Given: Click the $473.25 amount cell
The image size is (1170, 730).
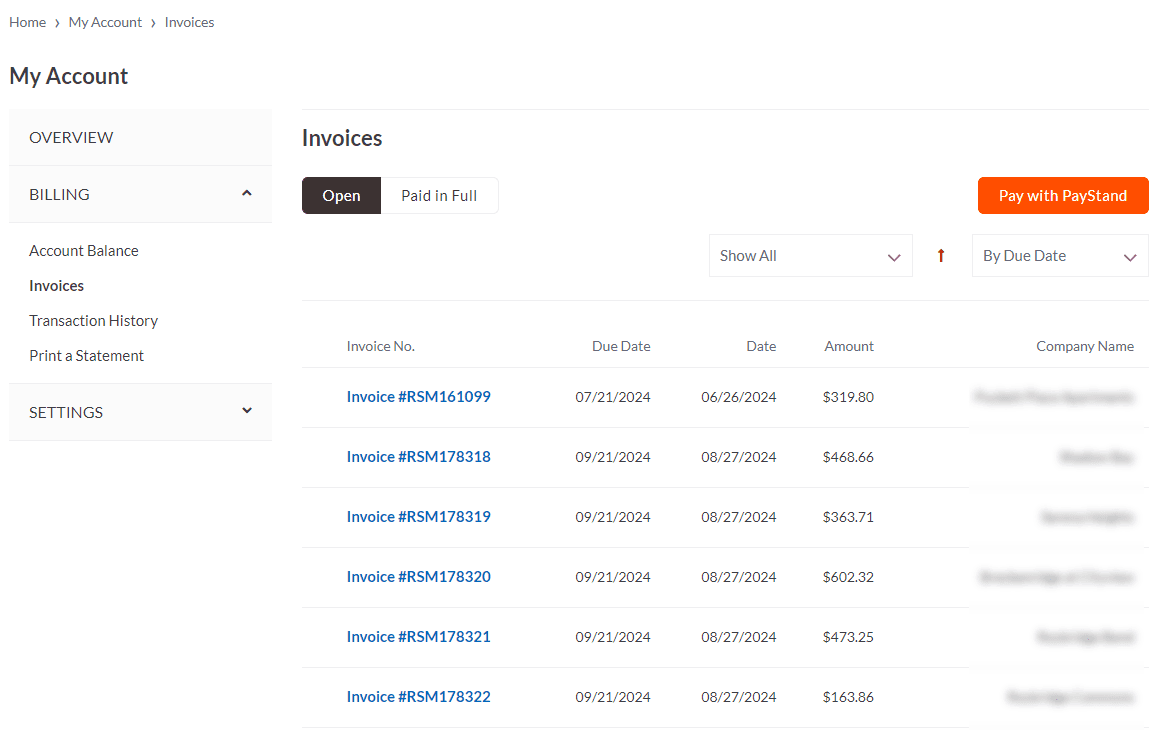Looking at the screenshot, I should tap(848, 637).
